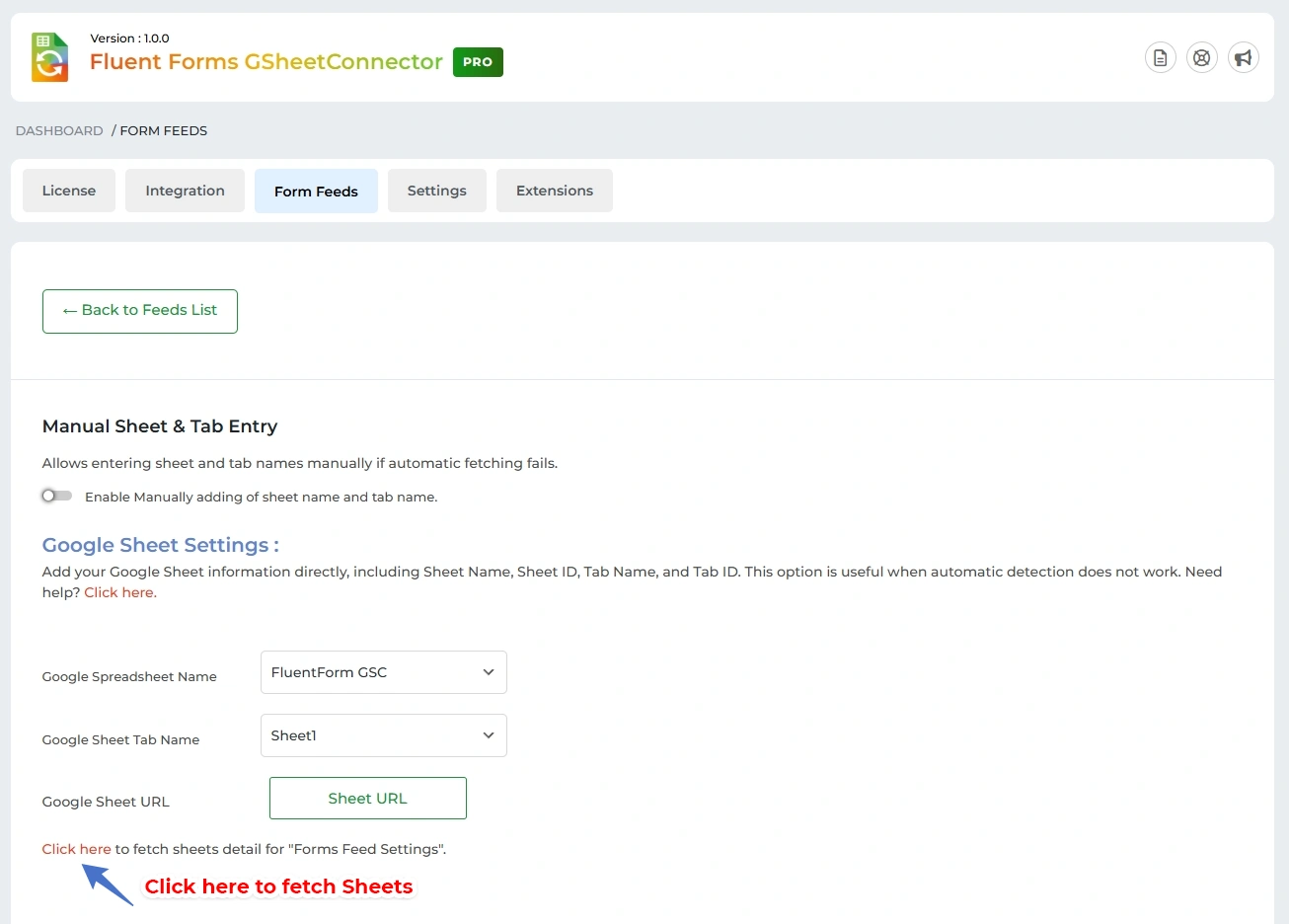Switch to the License tab
1289x924 pixels.
tap(69, 191)
